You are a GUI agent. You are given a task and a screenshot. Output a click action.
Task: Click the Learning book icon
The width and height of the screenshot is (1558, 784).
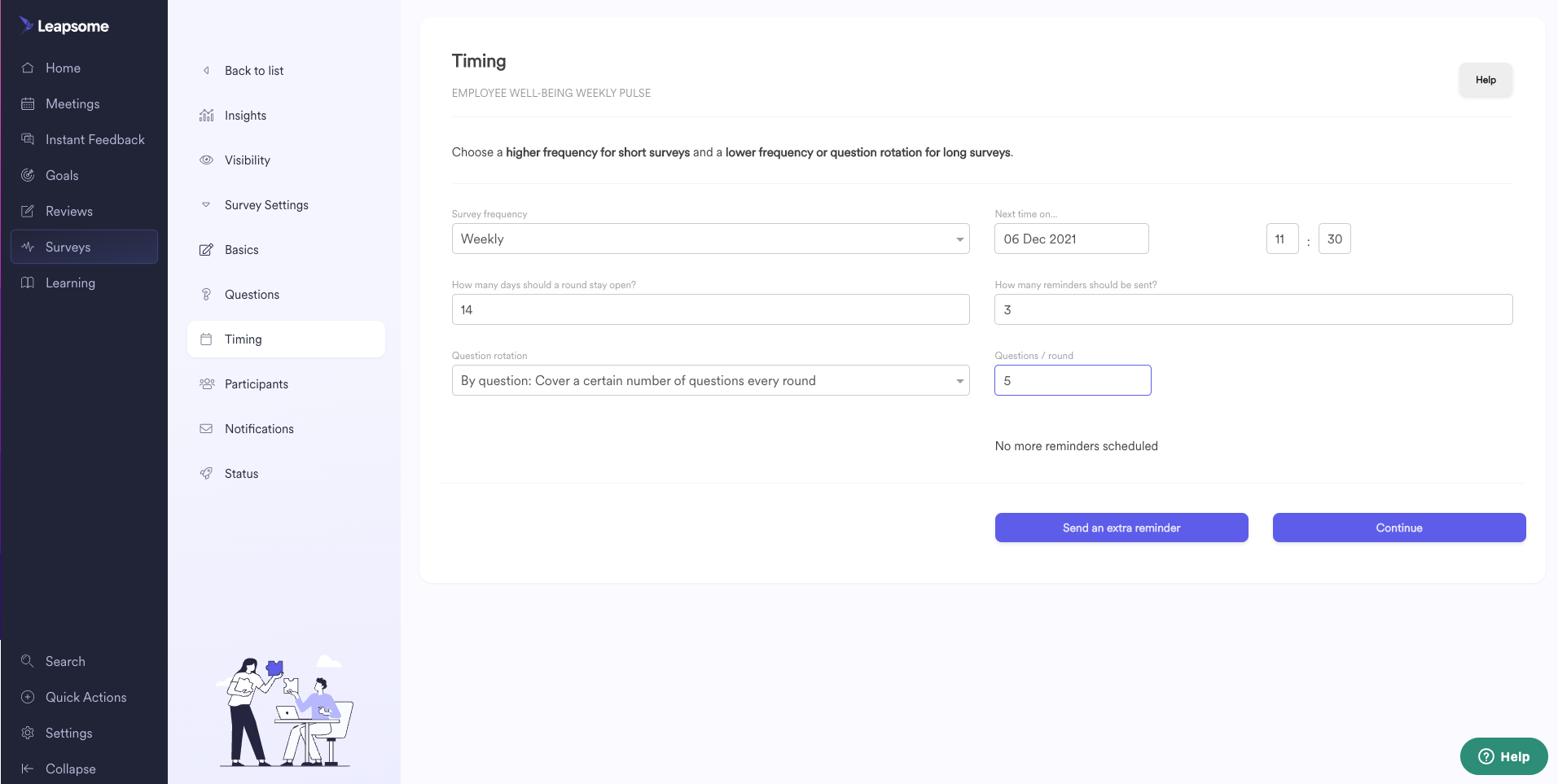tap(28, 283)
